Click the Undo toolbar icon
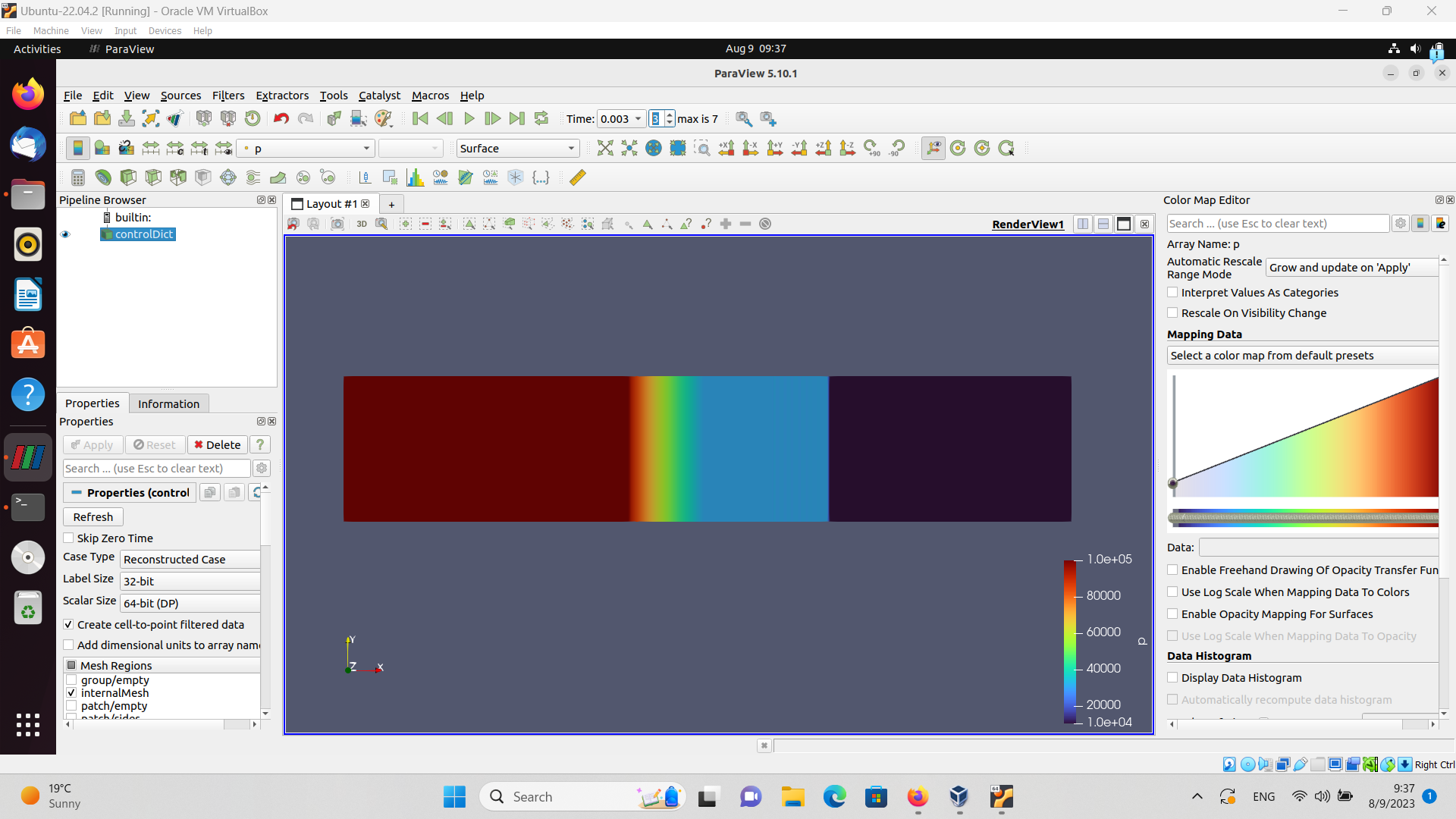 [x=281, y=118]
